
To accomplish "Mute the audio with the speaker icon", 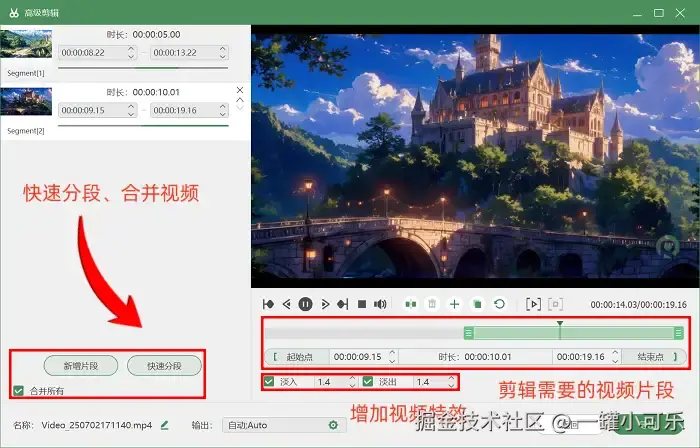I will (380, 304).
